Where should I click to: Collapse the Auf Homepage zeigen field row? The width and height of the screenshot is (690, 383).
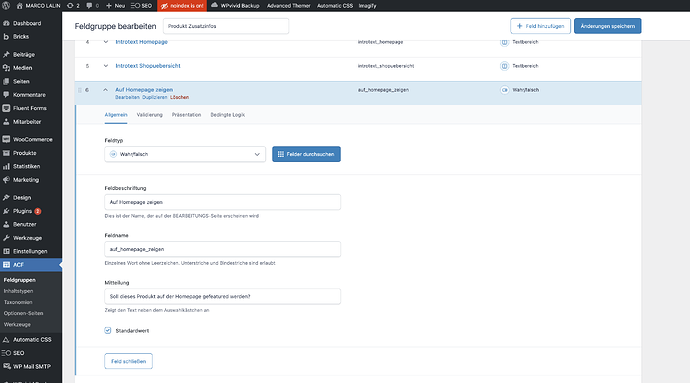pyautogui.click(x=106, y=90)
